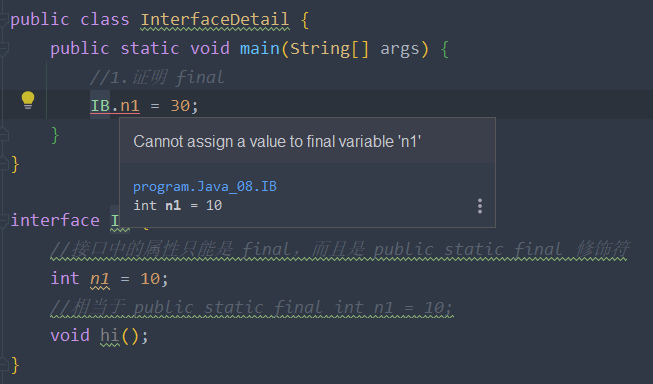Click the String[] args parameter
This screenshot has height=384, width=653.
[354, 49]
